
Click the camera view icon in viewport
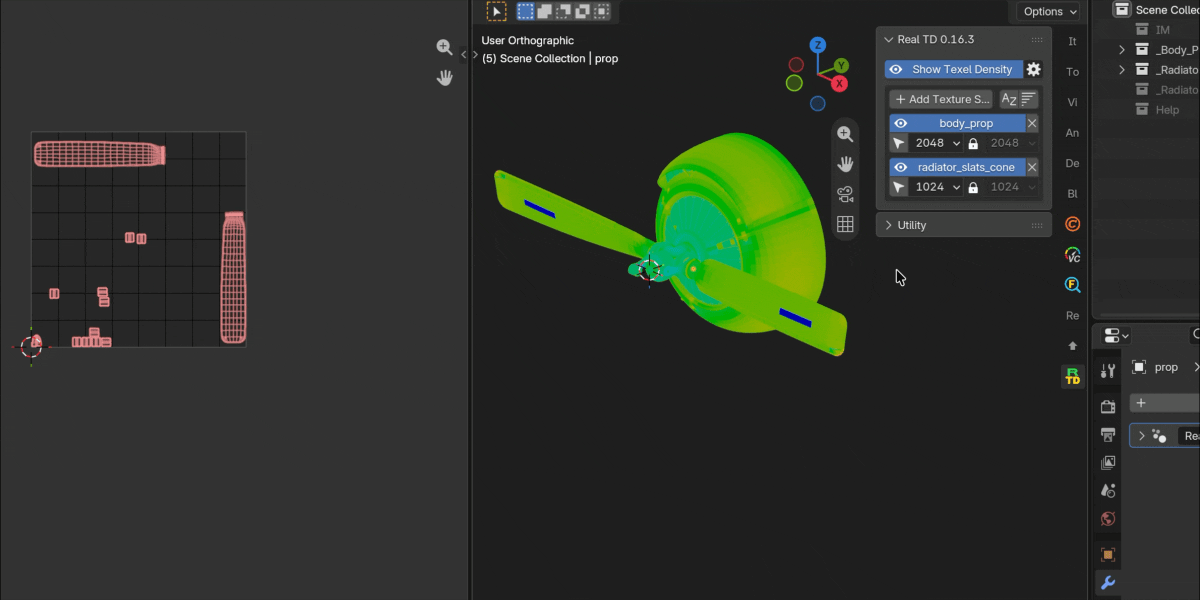pos(845,194)
